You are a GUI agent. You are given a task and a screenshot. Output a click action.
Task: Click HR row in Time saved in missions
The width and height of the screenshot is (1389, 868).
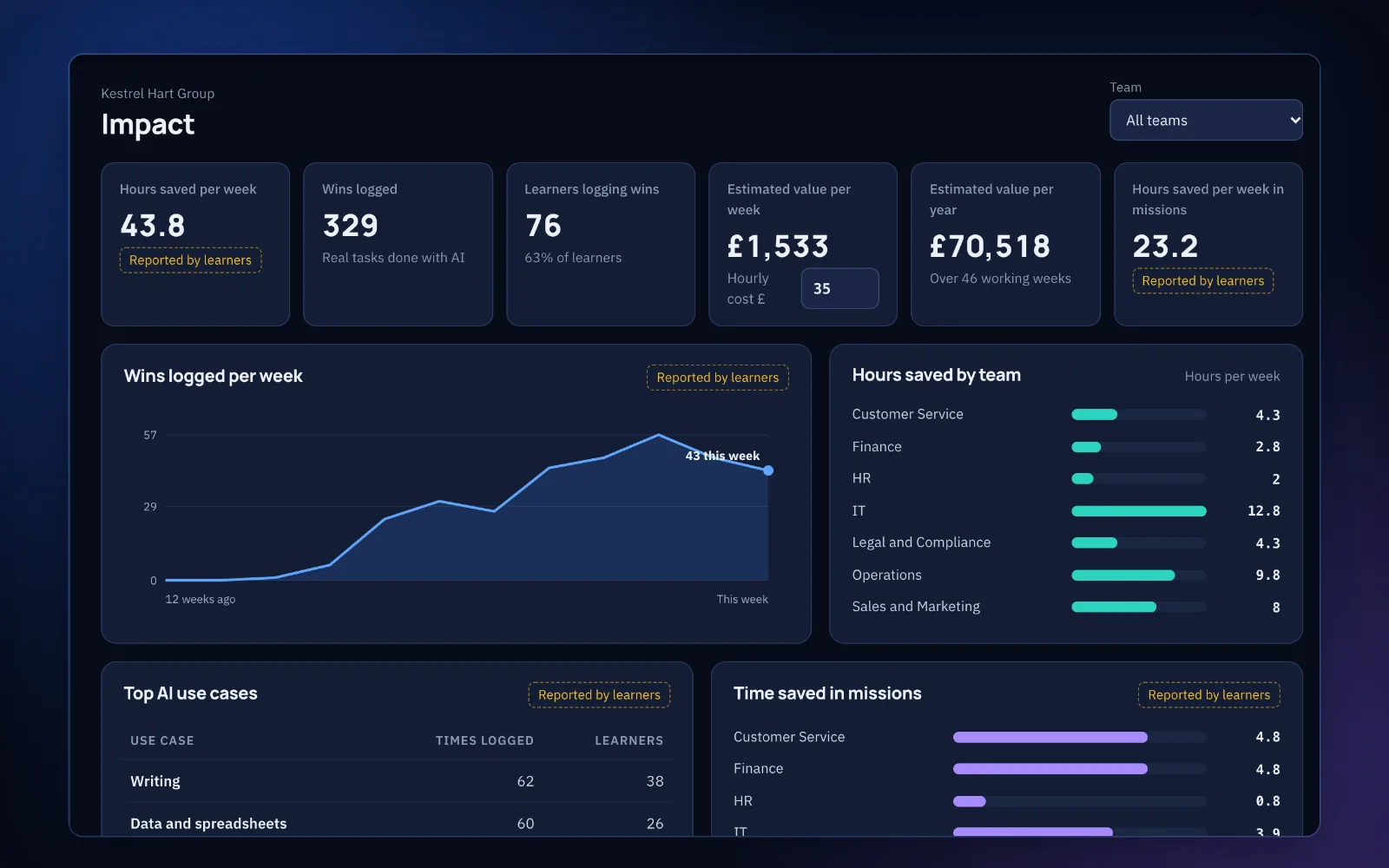click(1007, 801)
